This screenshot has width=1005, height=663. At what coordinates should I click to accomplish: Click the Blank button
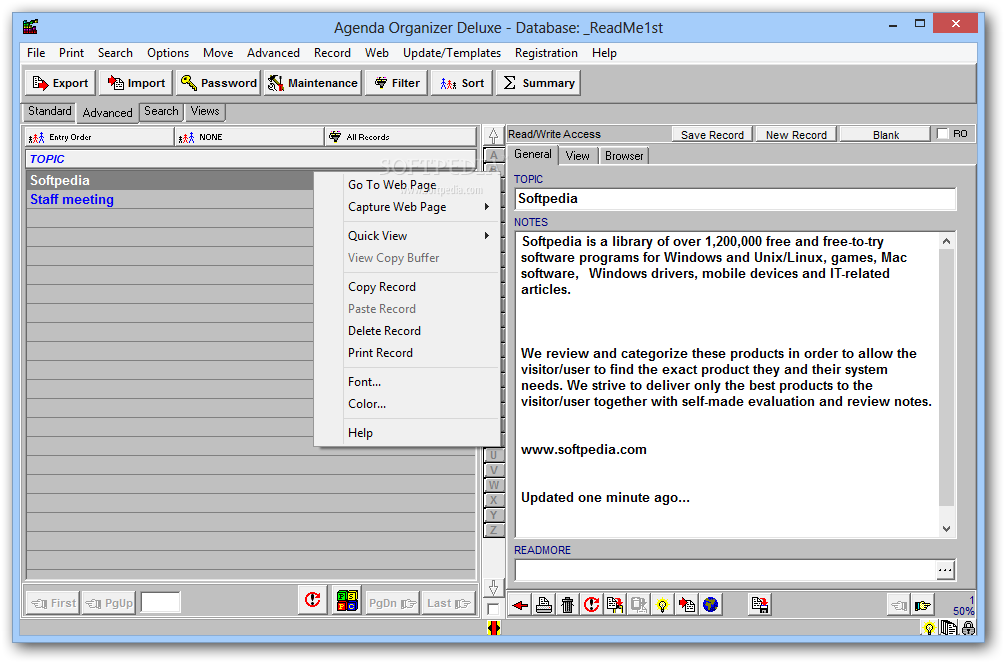(885, 135)
